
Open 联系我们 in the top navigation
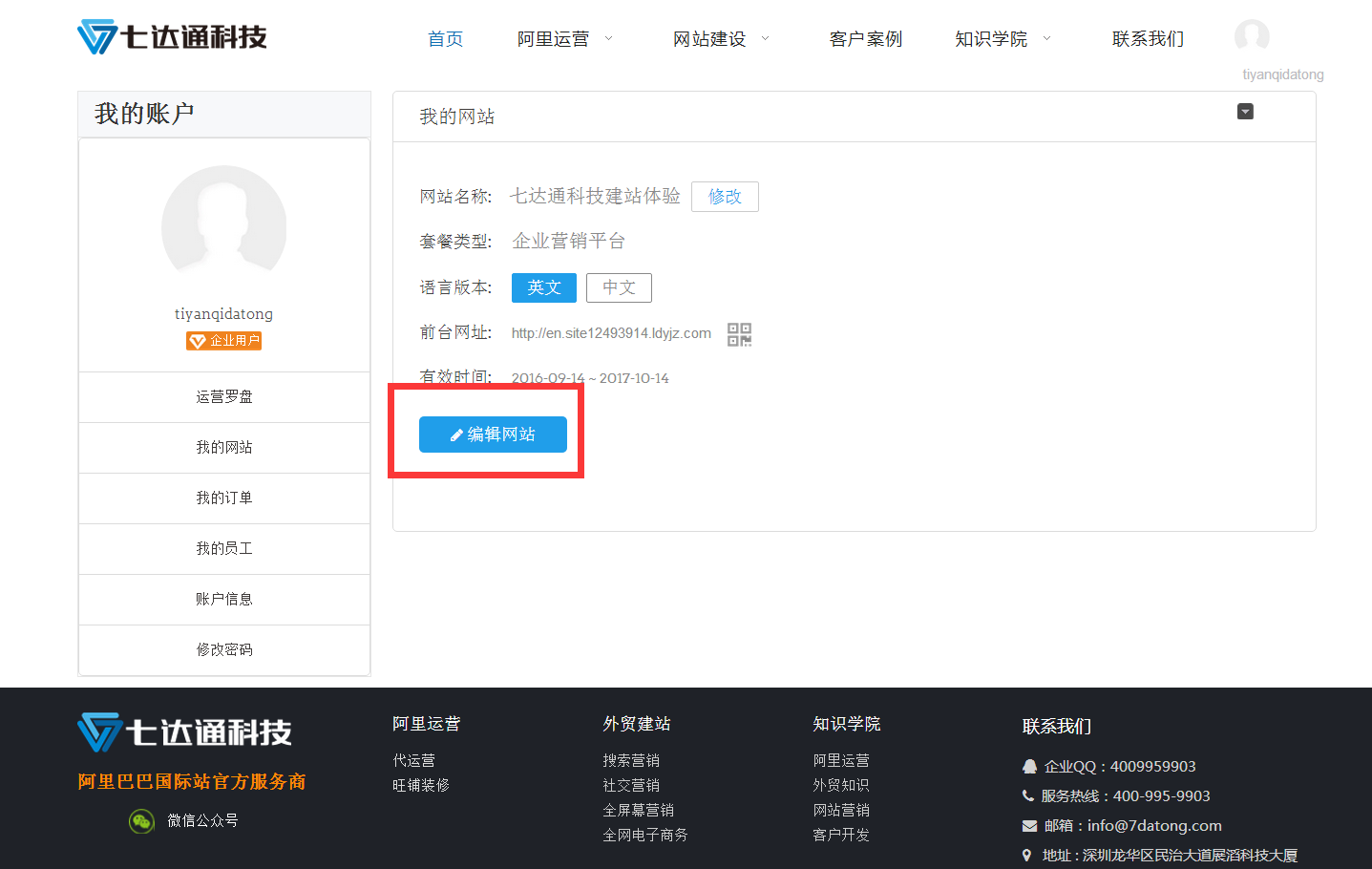pos(1149,39)
